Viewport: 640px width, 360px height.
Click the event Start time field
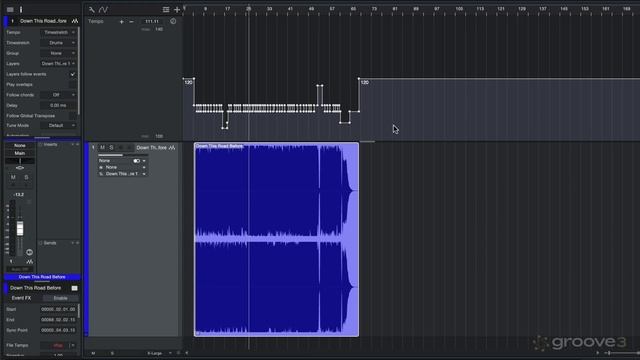pyautogui.click(x=58, y=309)
